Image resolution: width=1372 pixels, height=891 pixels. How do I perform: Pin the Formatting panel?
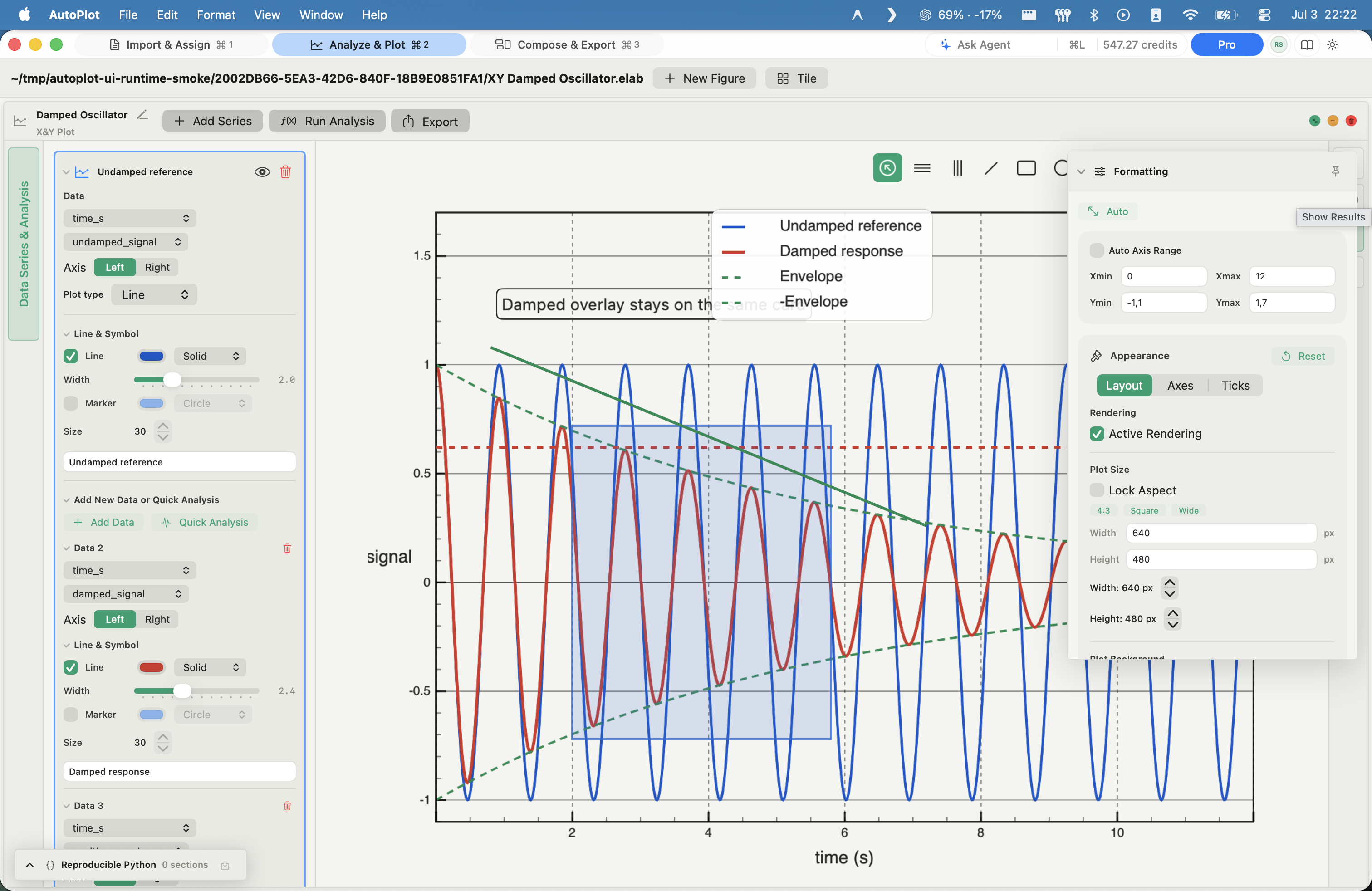1335,171
